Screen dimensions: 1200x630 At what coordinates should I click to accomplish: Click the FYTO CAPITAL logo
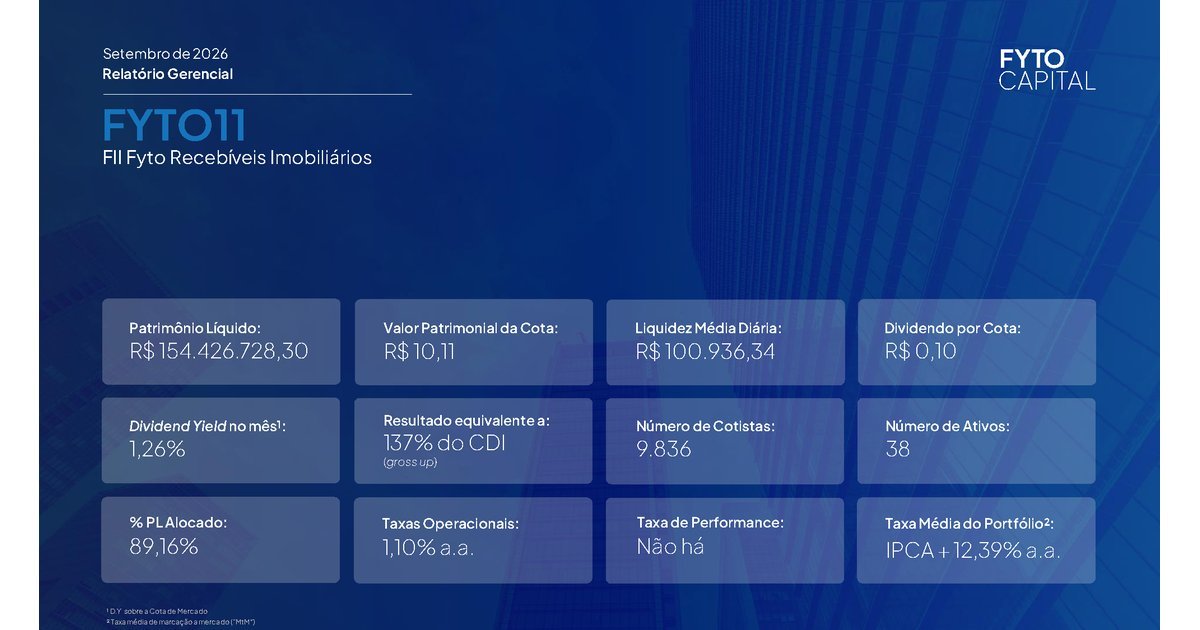pyautogui.click(x=1047, y=70)
